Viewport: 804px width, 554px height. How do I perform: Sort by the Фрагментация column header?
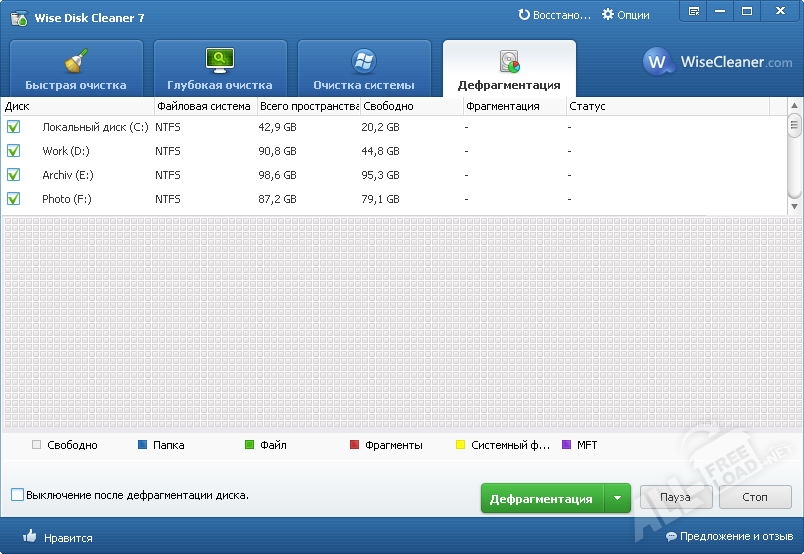click(x=503, y=106)
